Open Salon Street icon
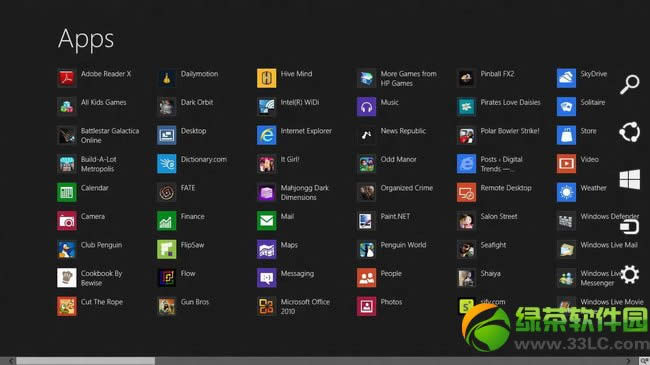This screenshot has height=365, width=650. point(466,221)
